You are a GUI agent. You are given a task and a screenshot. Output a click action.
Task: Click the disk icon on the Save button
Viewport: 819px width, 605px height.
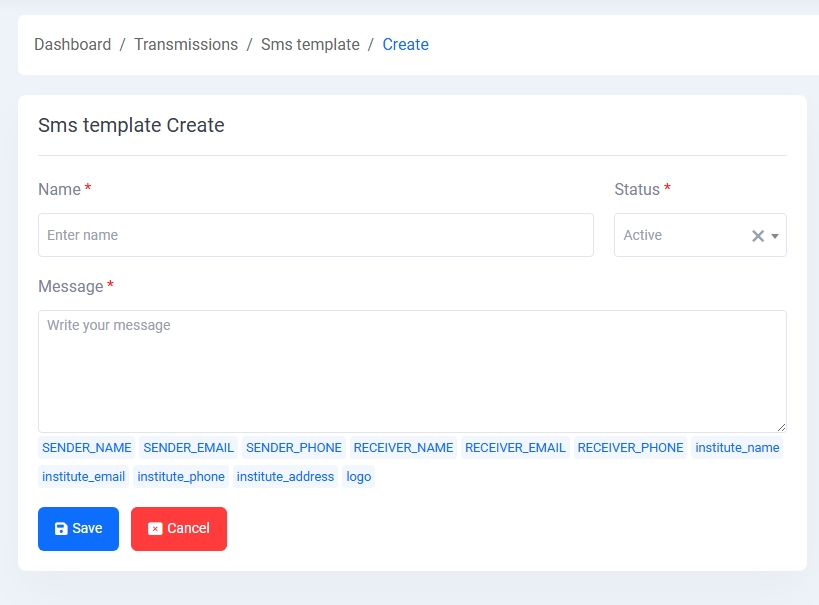pyautogui.click(x=62, y=528)
